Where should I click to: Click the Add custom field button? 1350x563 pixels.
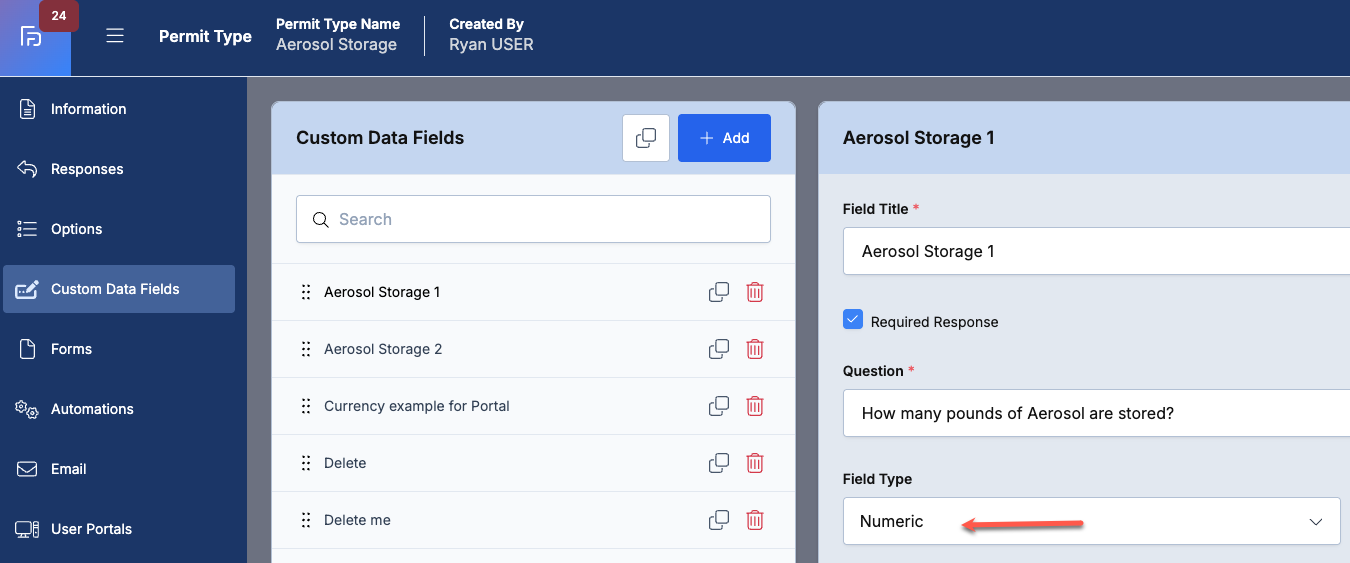point(724,138)
